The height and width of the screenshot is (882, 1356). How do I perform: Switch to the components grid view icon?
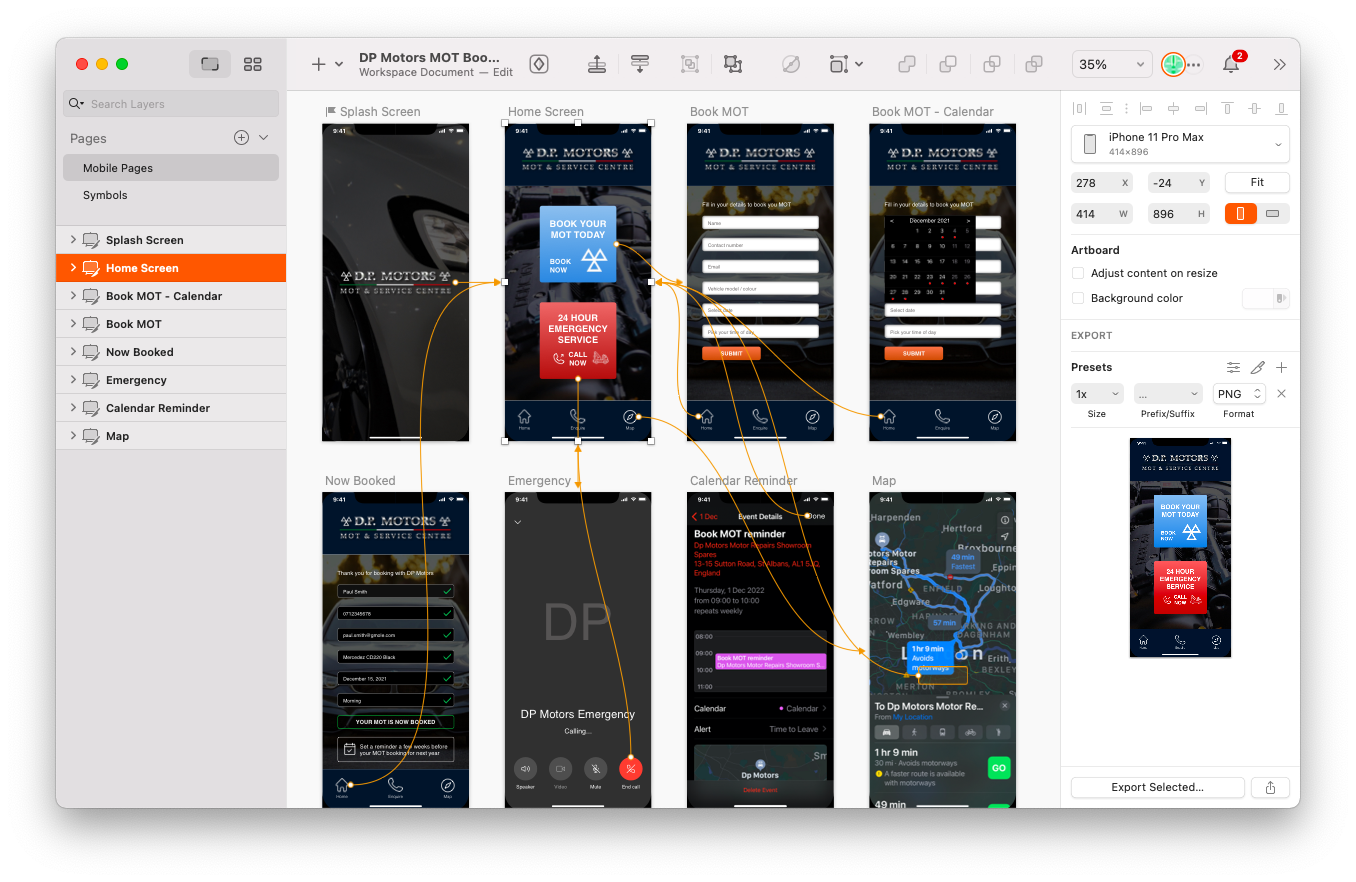coord(253,64)
